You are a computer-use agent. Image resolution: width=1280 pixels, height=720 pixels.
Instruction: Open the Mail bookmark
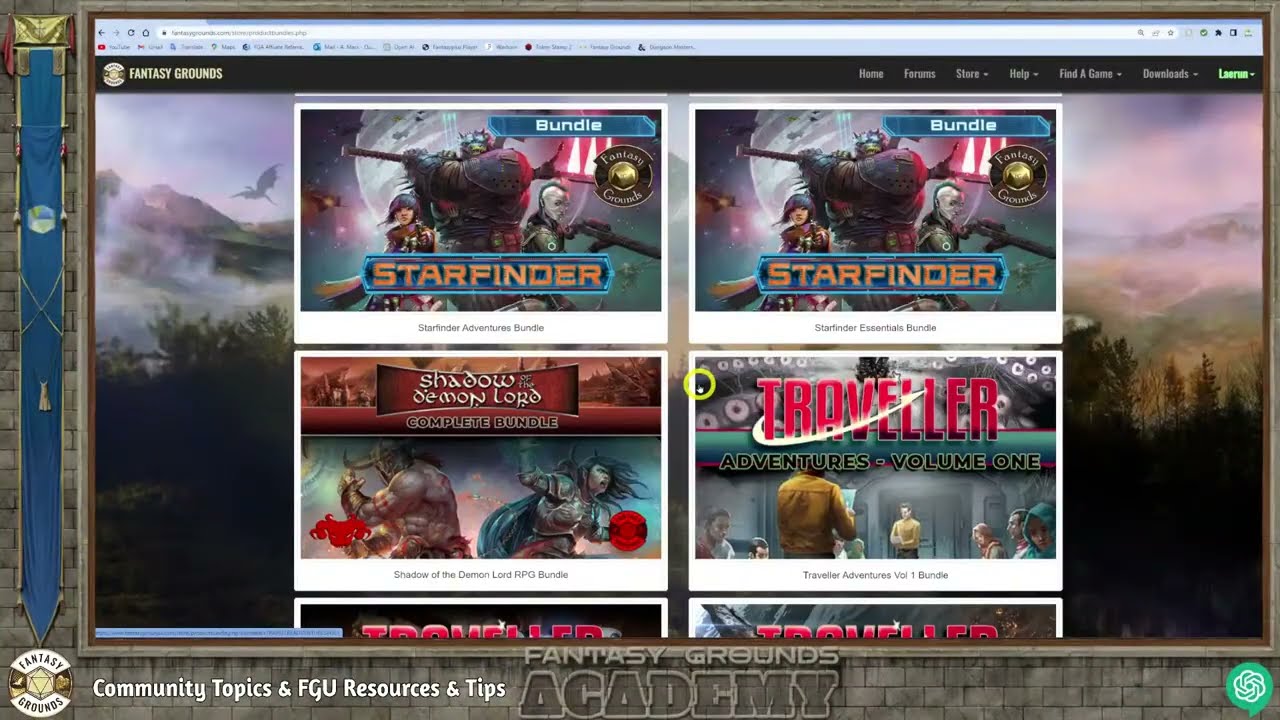344,47
